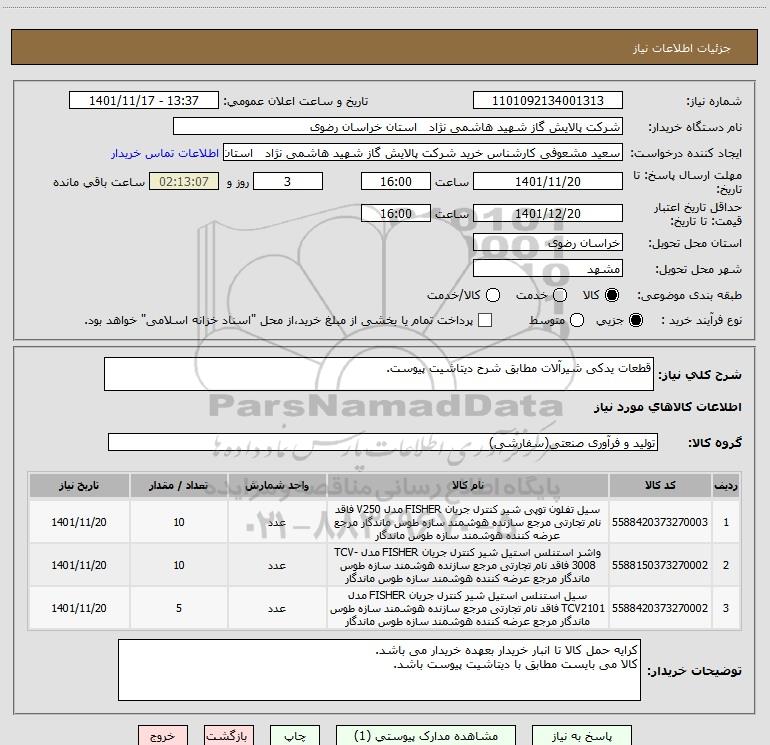This screenshot has height=745, width=770.
Task: Click the جزئیات اطلاعات نیاز header title
Action: [x=681, y=48]
